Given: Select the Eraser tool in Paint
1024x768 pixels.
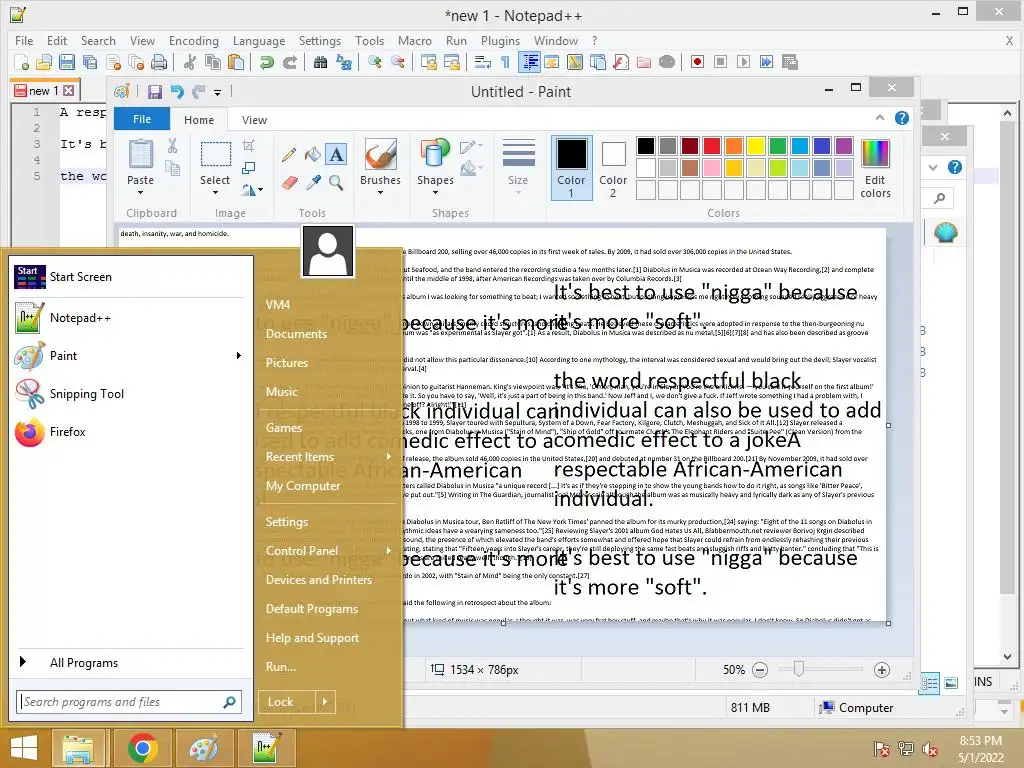Looking at the screenshot, I should point(289,183).
